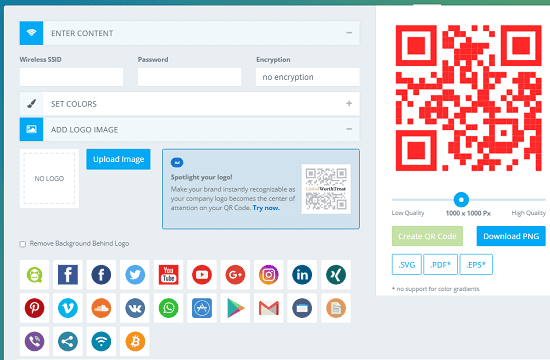The image size is (550, 360).
Task: Collapse the Enter Content section
Action: 349,33
